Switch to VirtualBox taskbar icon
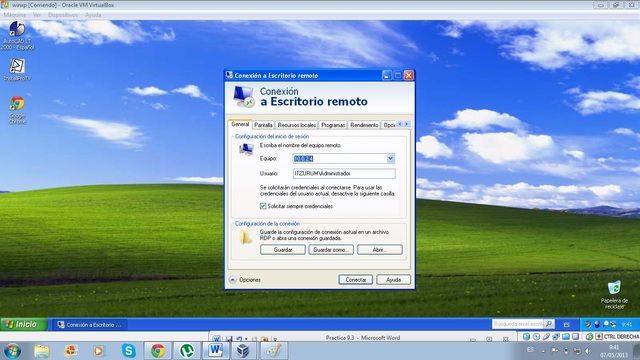Image resolution: width=640 pixels, height=360 pixels. [243, 351]
